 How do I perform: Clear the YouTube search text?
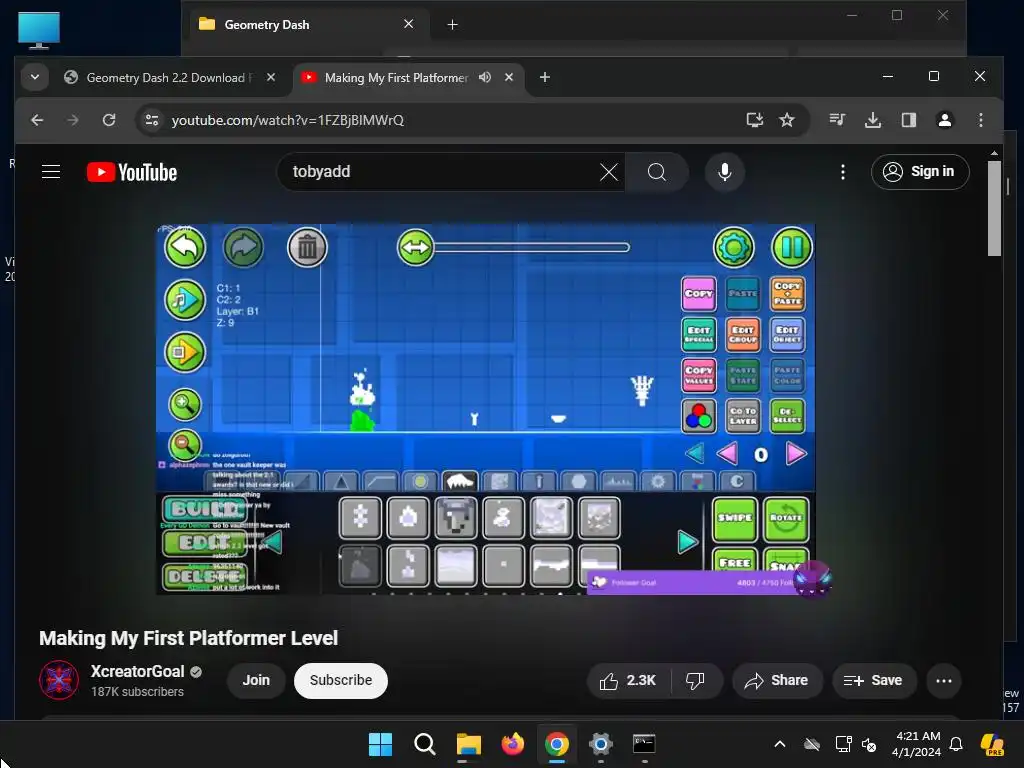[x=609, y=172]
